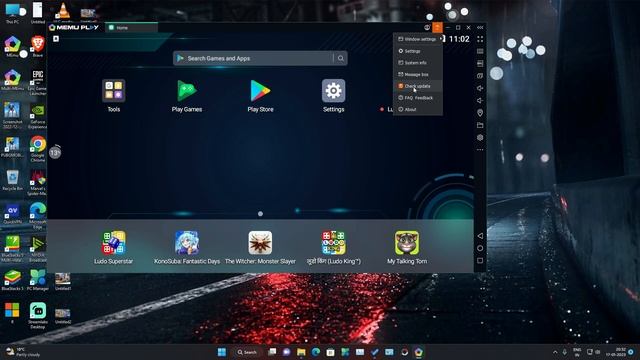Click the search magnifier icon in search bar
Viewport: 640px width, 360px height.
click(341, 58)
